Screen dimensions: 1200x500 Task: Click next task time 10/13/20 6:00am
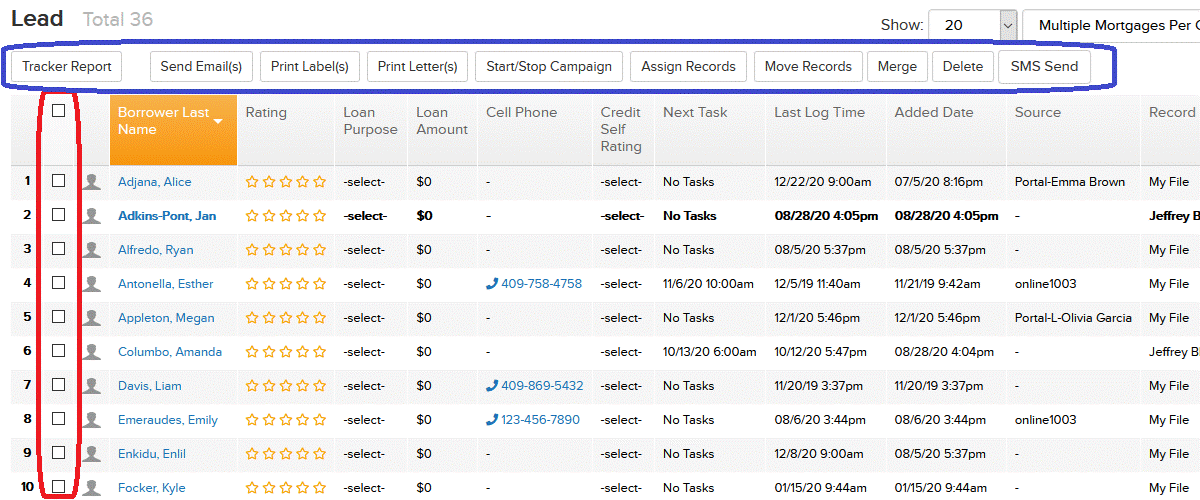pyautogui.click(x=709, y=352)
